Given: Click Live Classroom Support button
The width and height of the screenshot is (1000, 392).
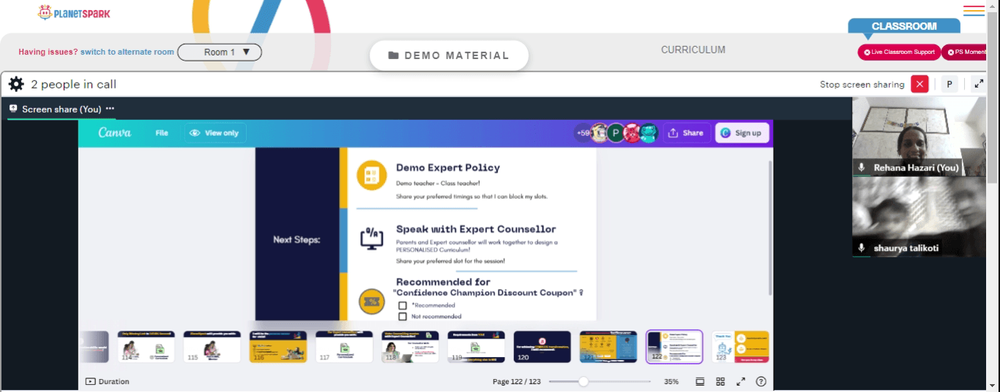Looking at the screenshot, I should pos(899,52).
